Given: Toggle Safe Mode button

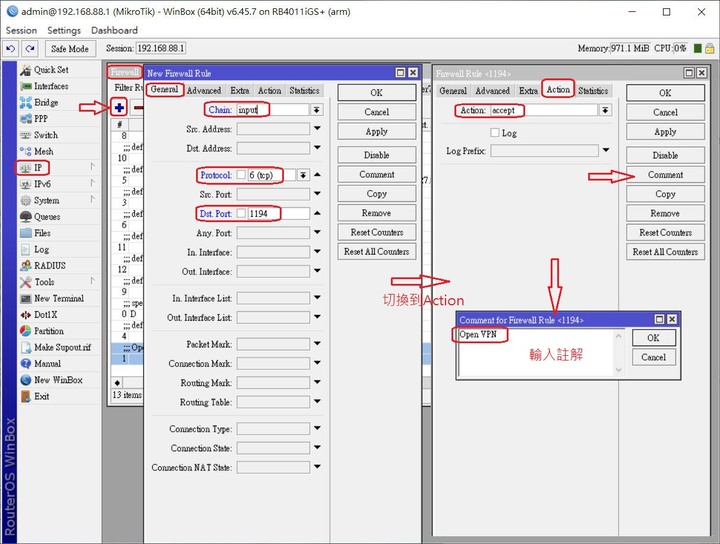Looking at the screenshot, I should pos(70,48).
